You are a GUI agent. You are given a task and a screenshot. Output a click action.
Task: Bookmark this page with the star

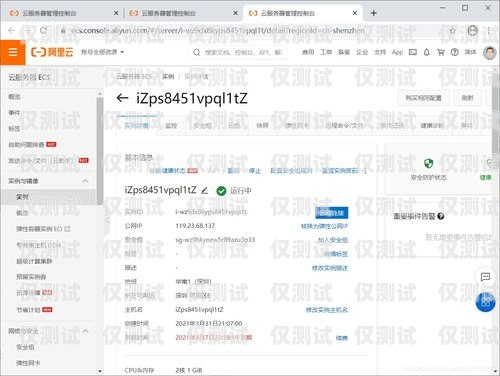tap(452, 31)
